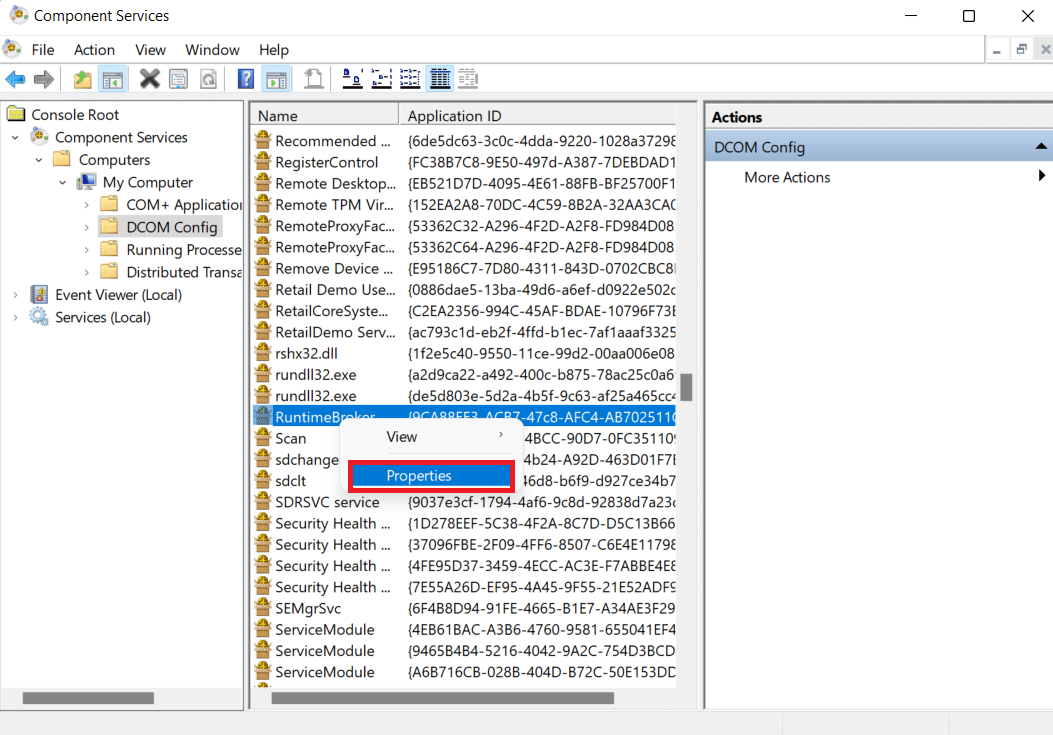Open View submenu in context menu
The width and height of the screenshot is (1053, 735).
tap(431, 437)
